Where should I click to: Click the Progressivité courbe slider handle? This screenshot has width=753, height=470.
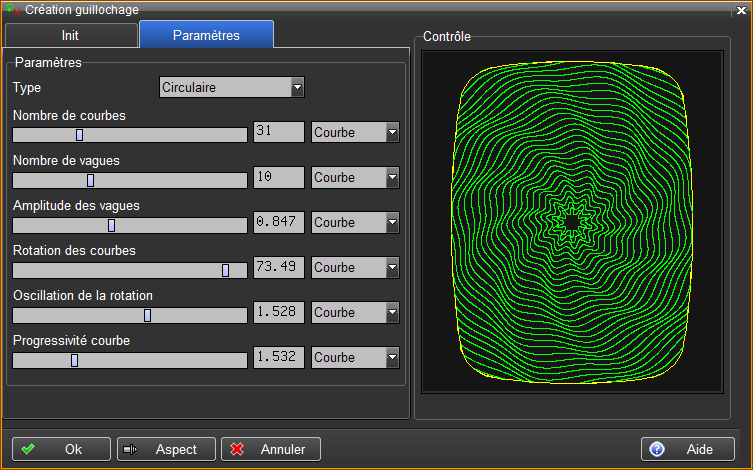tap(74, 361)
